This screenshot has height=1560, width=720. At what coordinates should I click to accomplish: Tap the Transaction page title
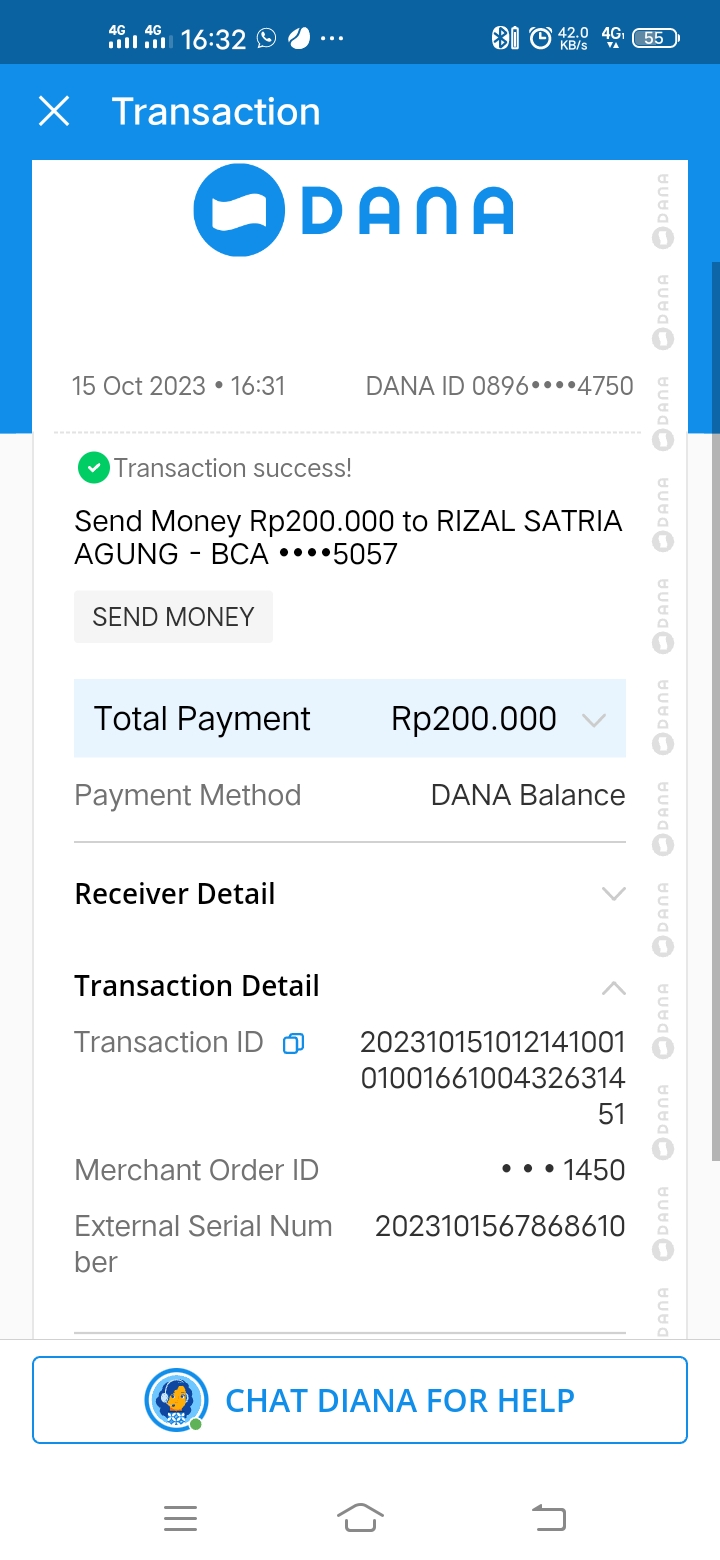(216, 111)
